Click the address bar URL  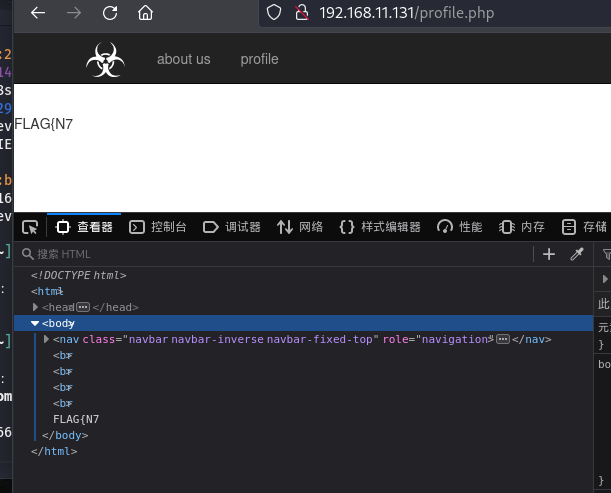click(x=406, y=13)
